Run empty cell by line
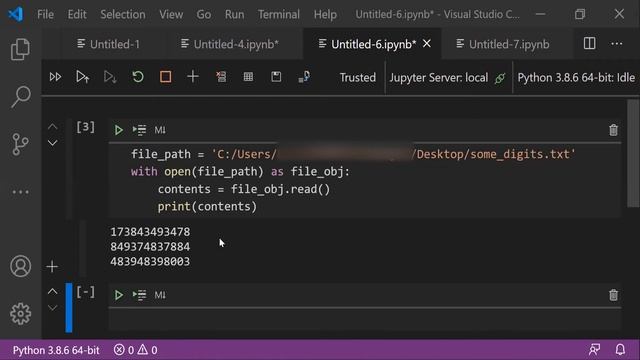 click(x=139, y=295)
